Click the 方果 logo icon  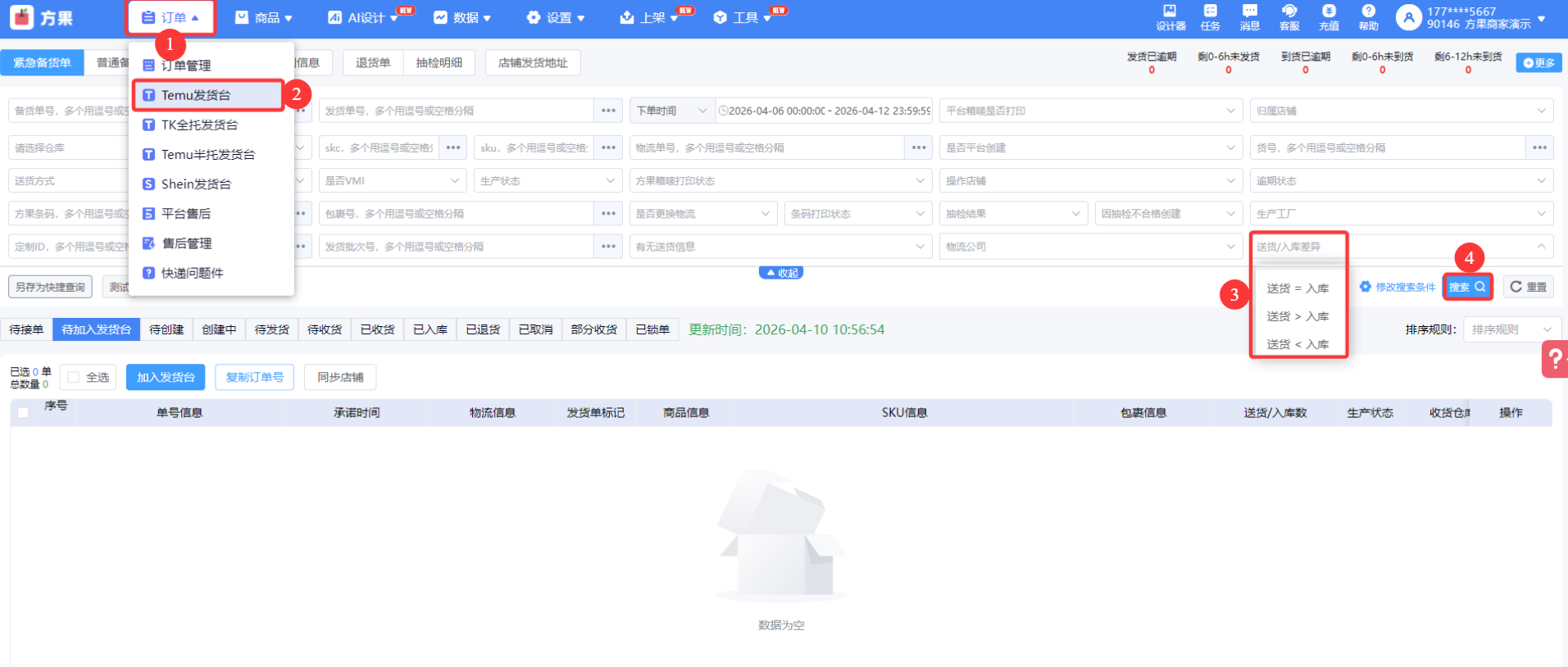point(22,17)
